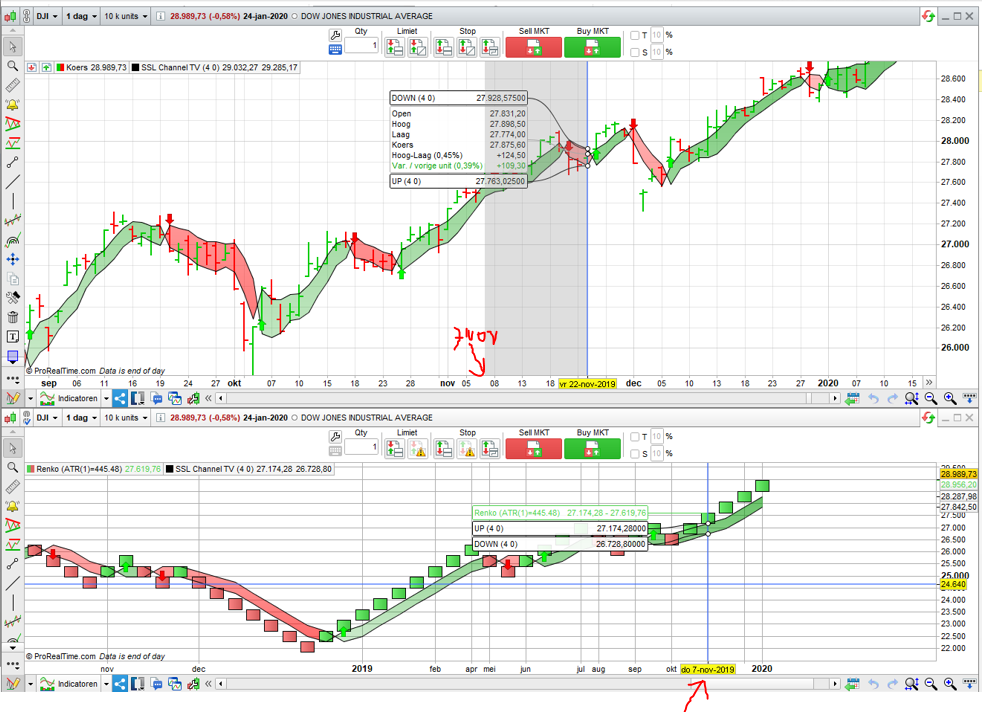This screenshot has width=982, height=712.
Task: Zoom out using minus magnifier below top chart
Action: tap(931, 398)
